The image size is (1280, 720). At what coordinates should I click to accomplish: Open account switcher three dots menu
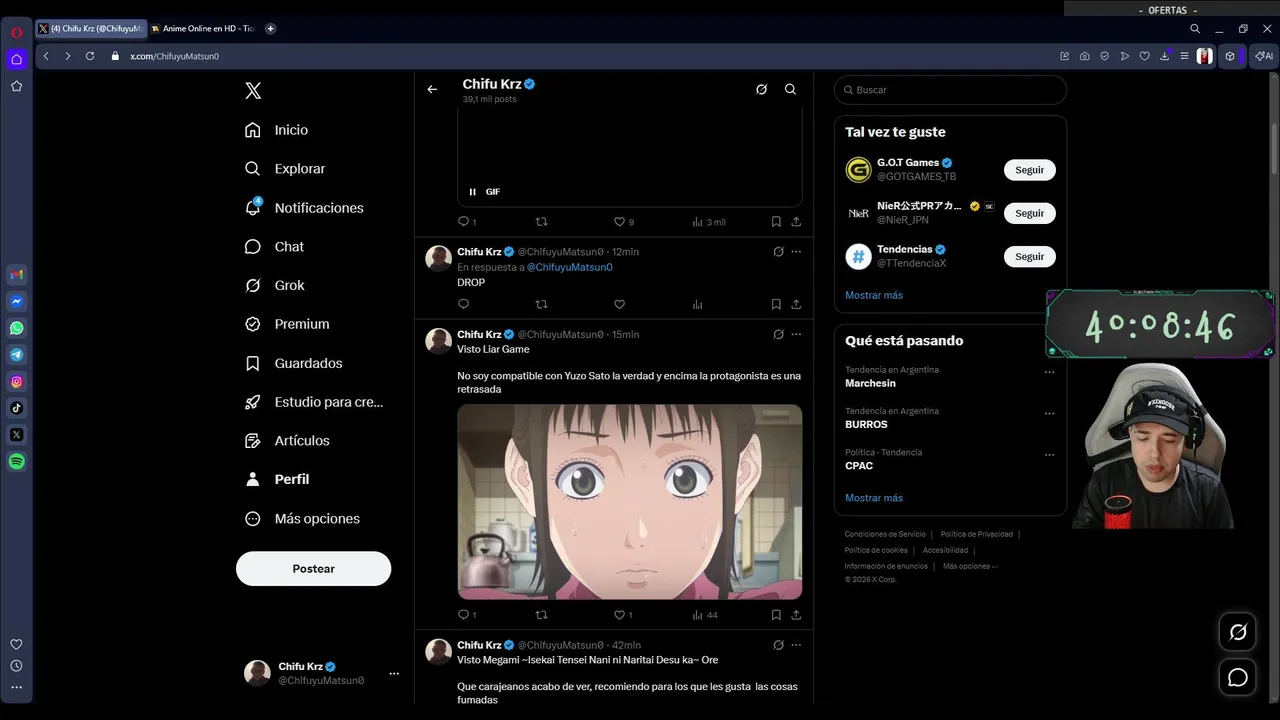[x=394, y=674]
